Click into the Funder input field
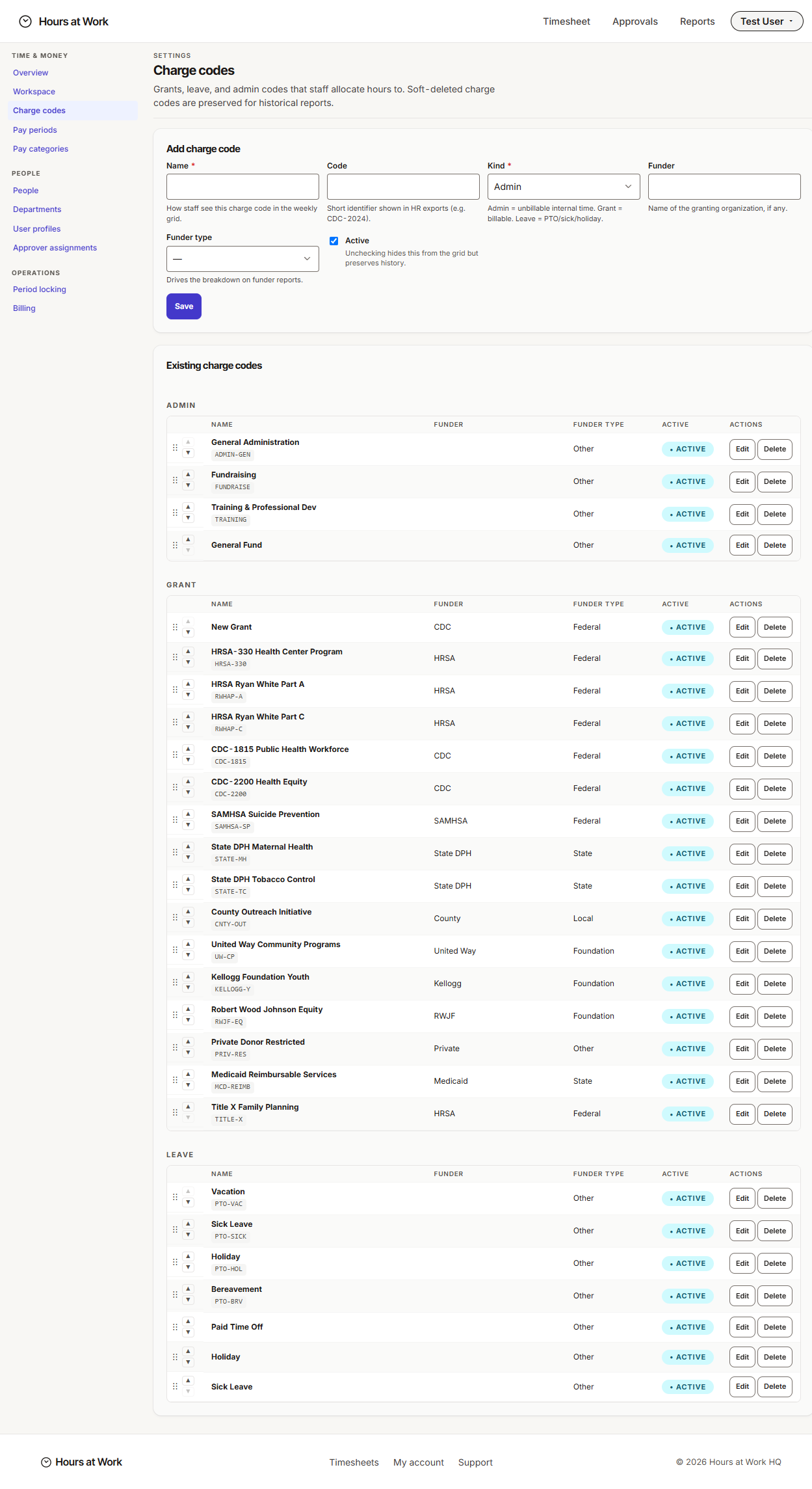 pos(724,187)
